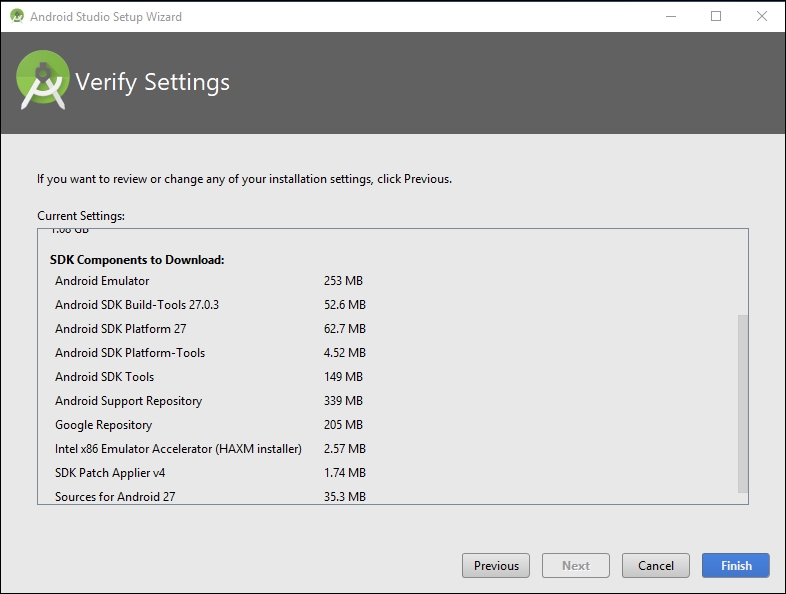Click the settings list scrollbar thumb
This screenshot has width=786, height=594.
[x=743, y=404]
